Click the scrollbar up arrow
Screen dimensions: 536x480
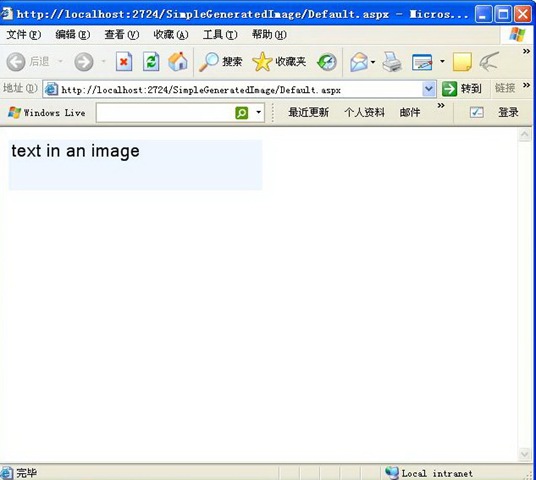tap(525, 135)
